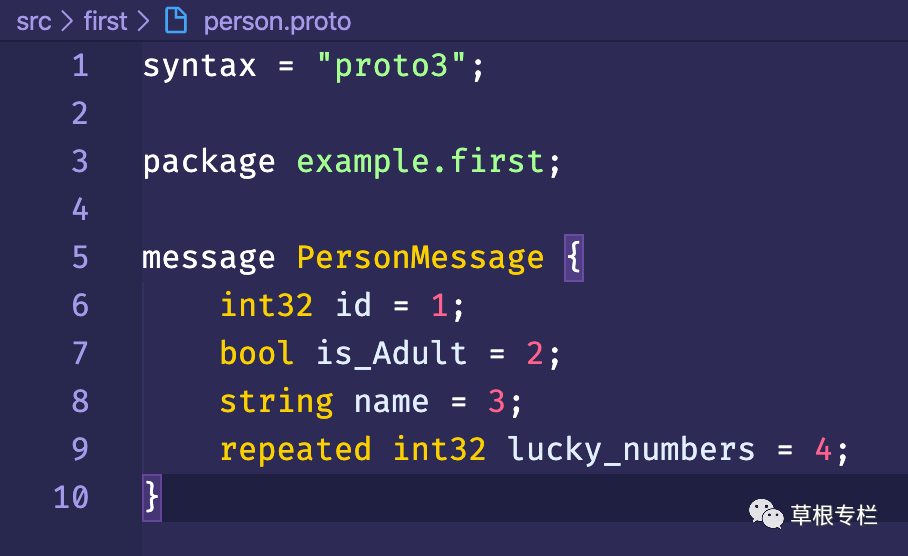Click the PersonMessage identifier
908x556 pixels.
420,258
